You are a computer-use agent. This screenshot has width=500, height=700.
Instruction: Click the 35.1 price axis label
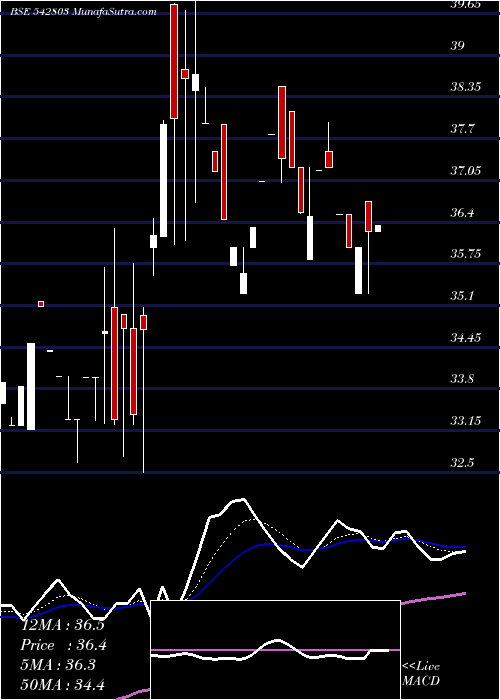(462, 296)
